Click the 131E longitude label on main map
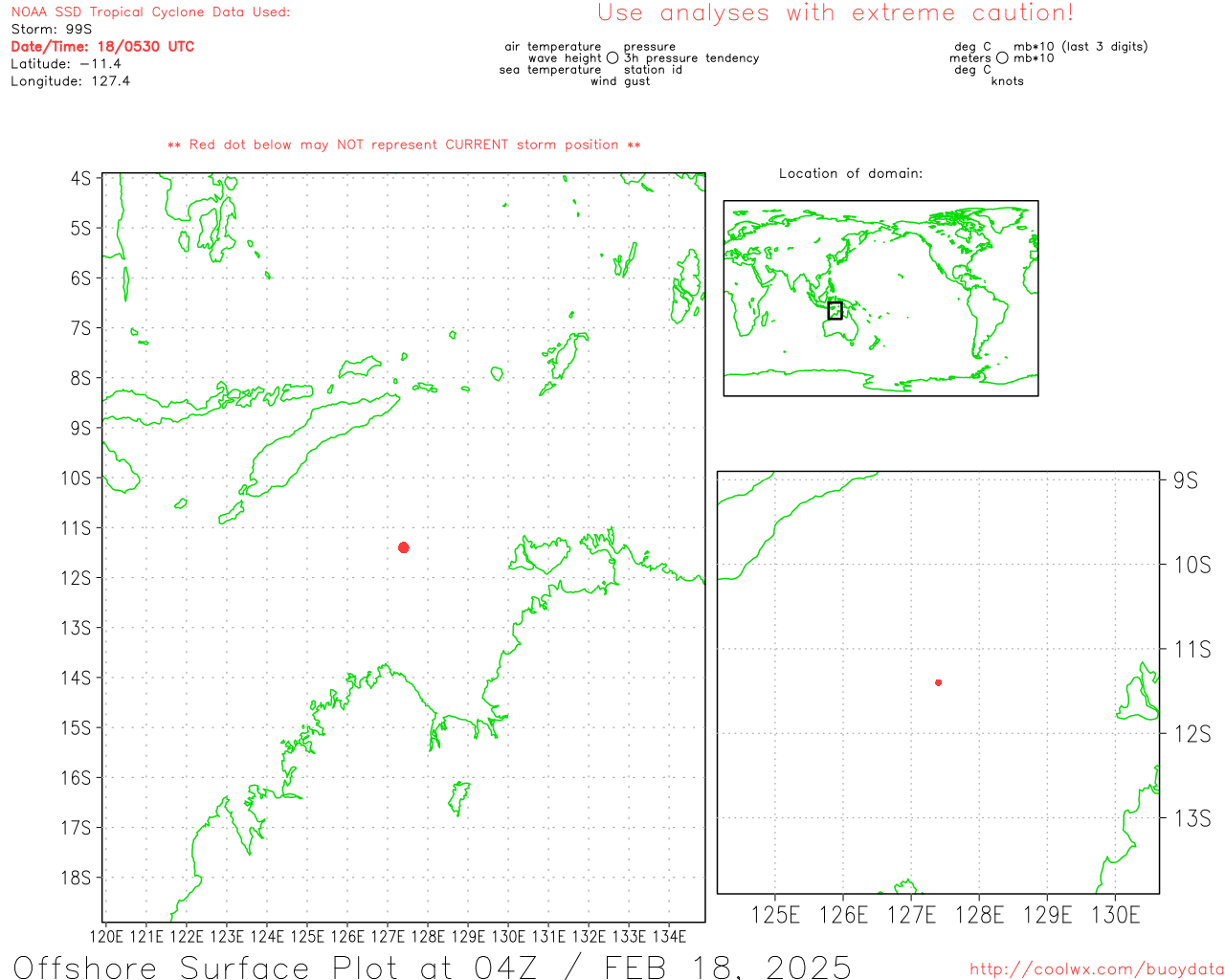 [x=548, y=937]
